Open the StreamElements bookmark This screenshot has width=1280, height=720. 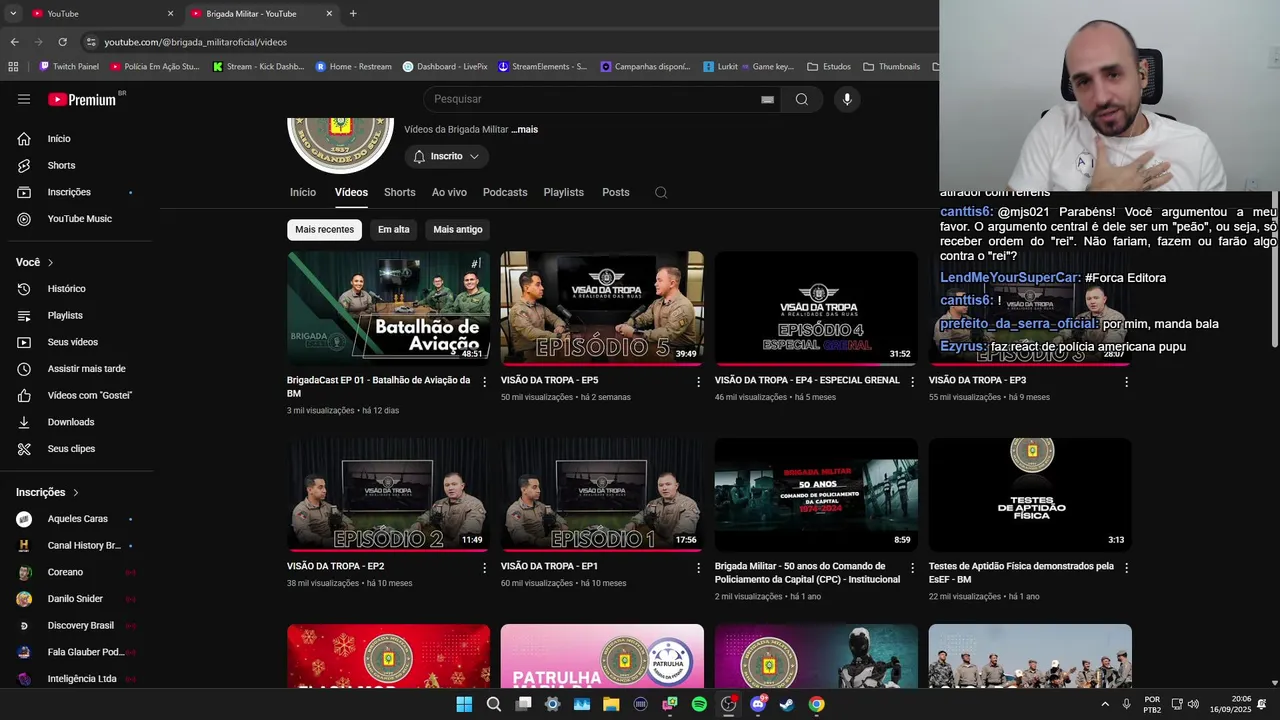[543, 67]
